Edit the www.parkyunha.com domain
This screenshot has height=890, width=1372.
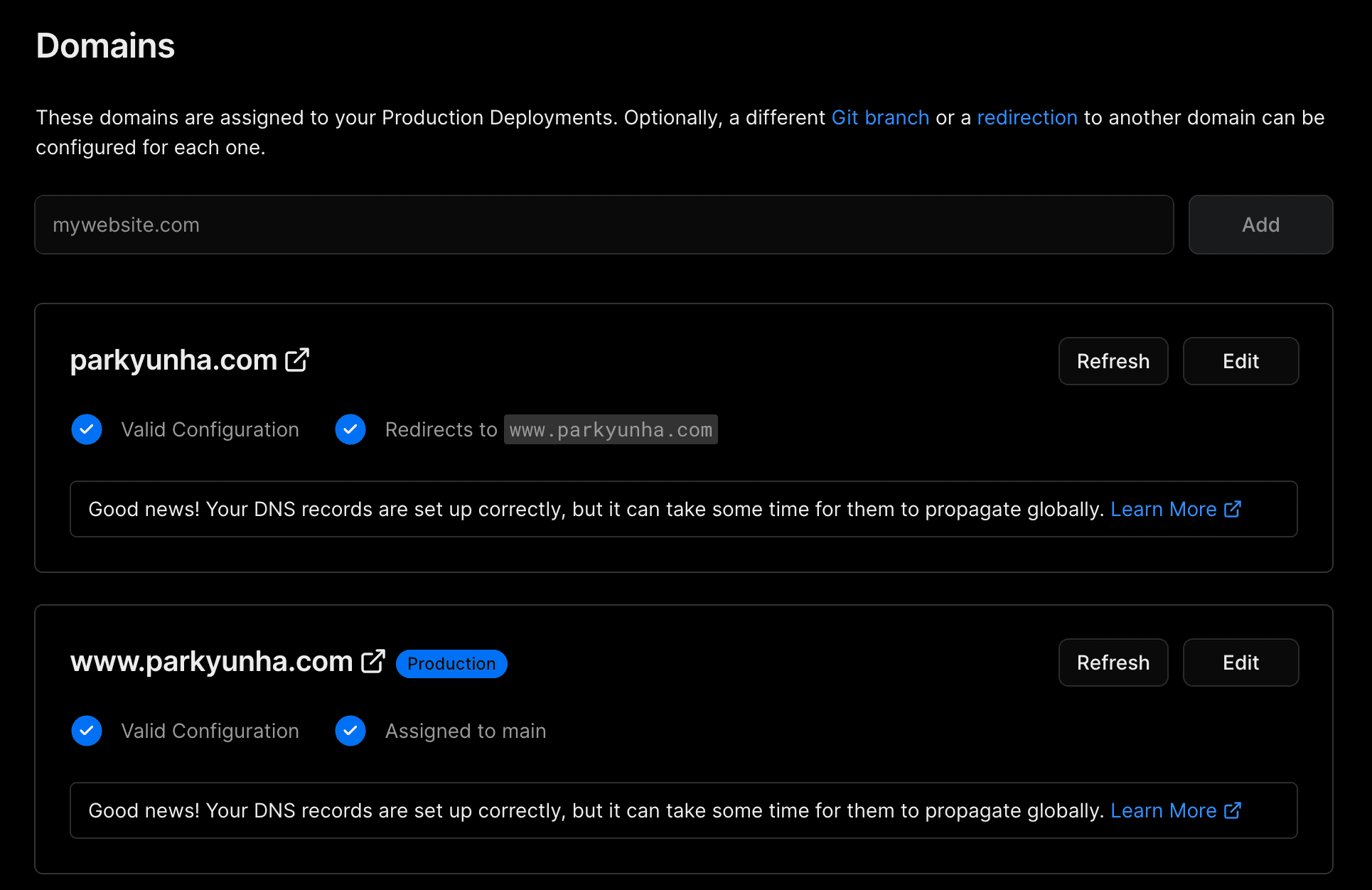tap(1240, 663)
